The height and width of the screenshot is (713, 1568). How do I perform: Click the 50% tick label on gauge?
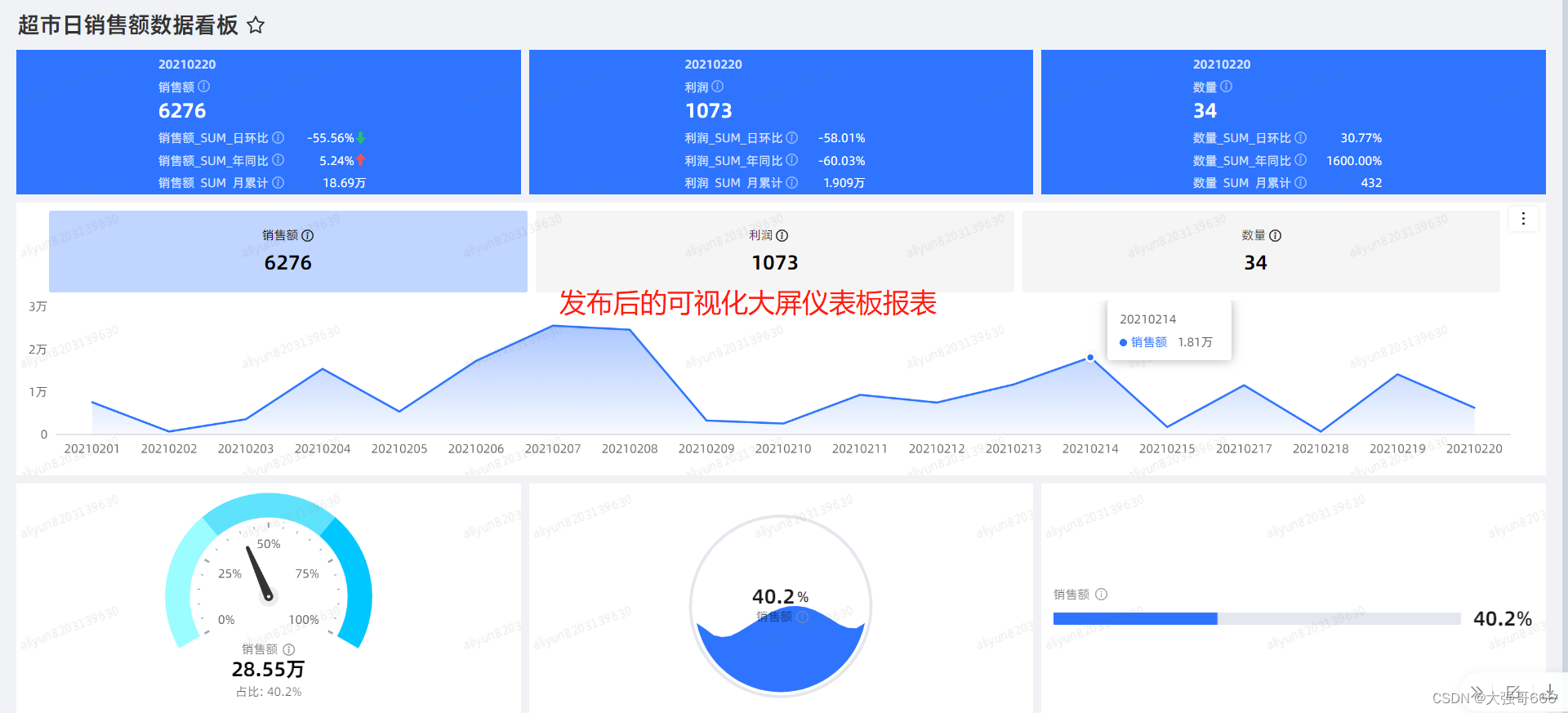click(x=269, y=544)
